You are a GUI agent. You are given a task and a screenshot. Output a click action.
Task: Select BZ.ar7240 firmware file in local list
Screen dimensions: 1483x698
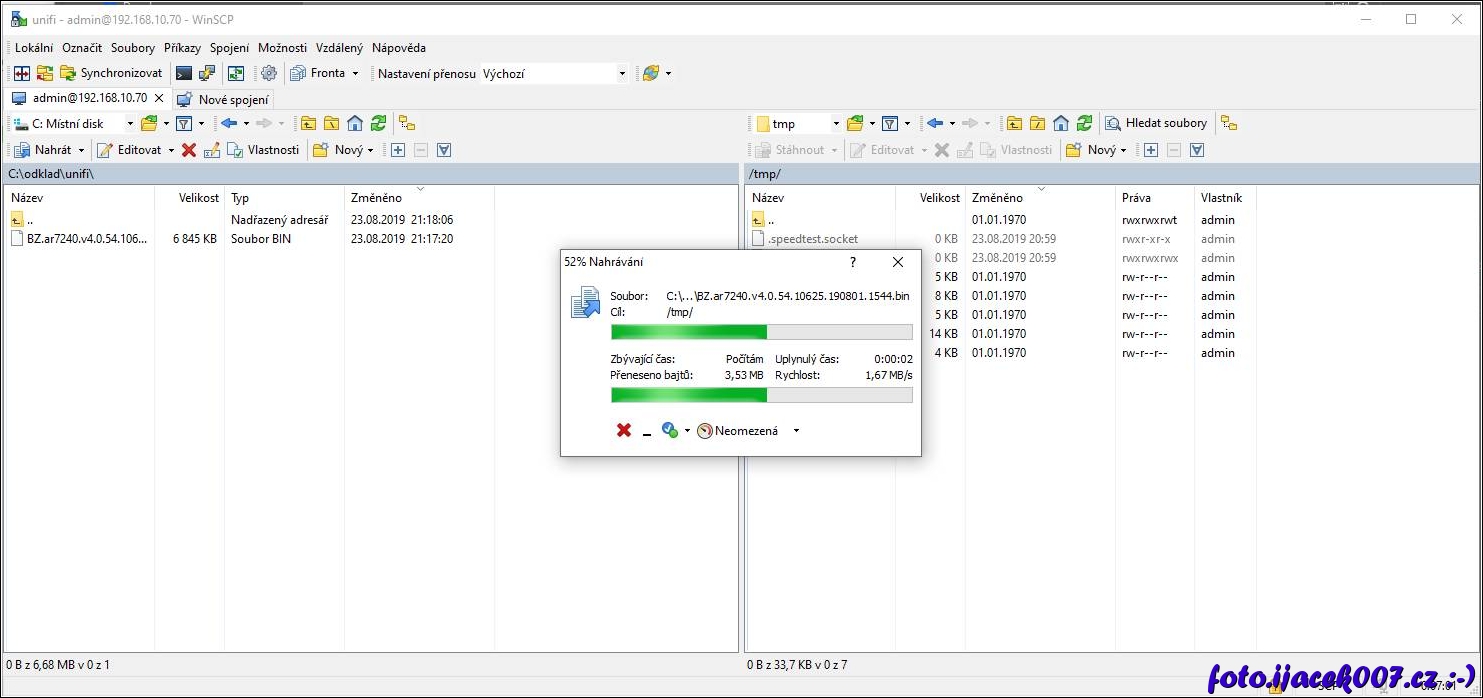[x=86, y=239]
